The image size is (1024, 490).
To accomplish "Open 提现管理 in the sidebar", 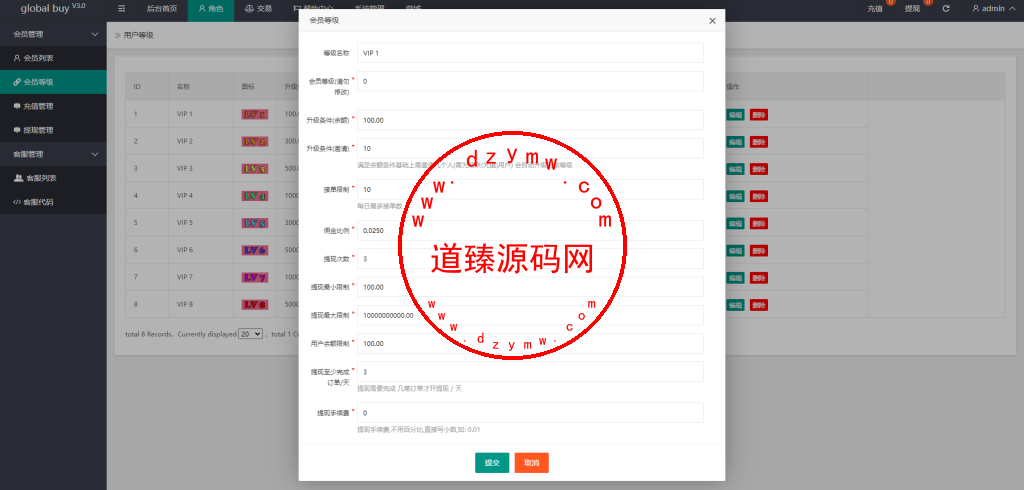I will coord(53,130).
